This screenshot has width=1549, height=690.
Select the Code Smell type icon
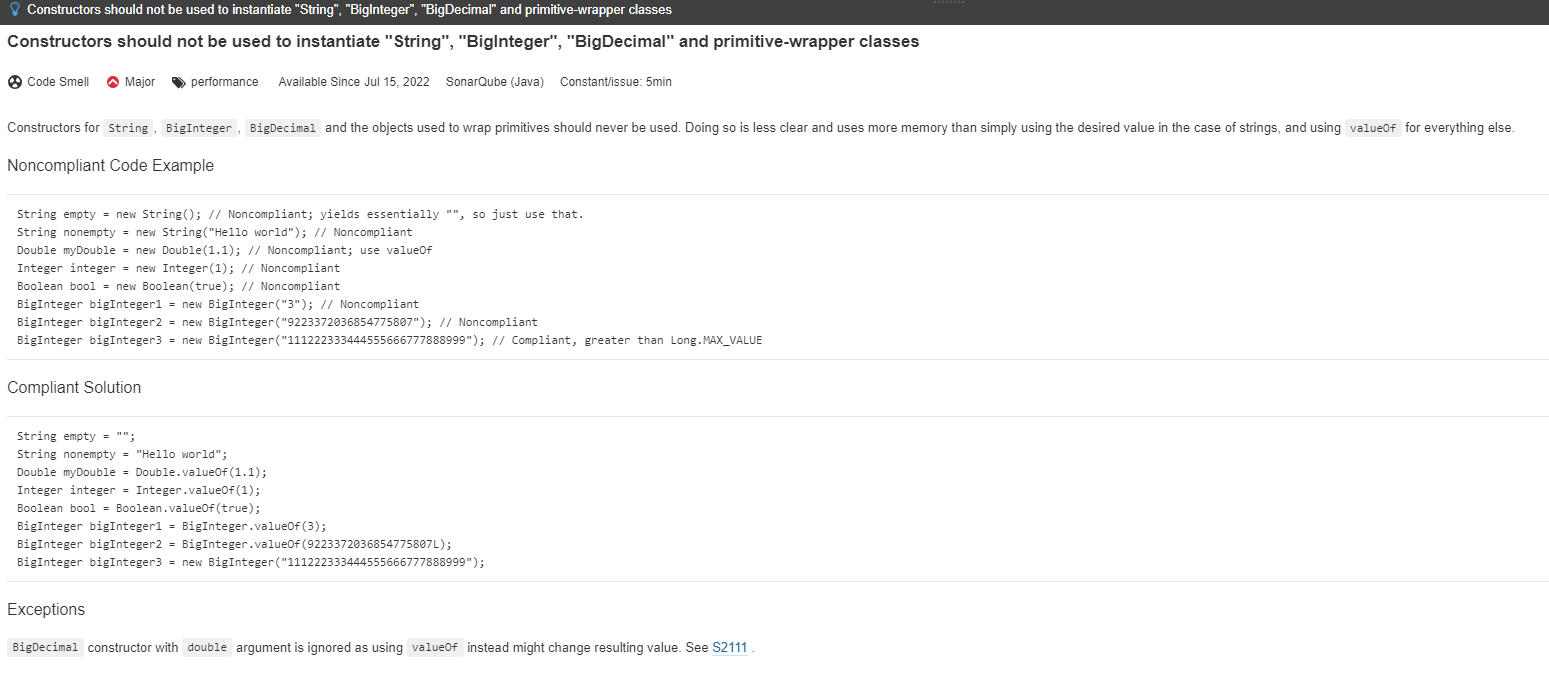[x=14, y=81]
